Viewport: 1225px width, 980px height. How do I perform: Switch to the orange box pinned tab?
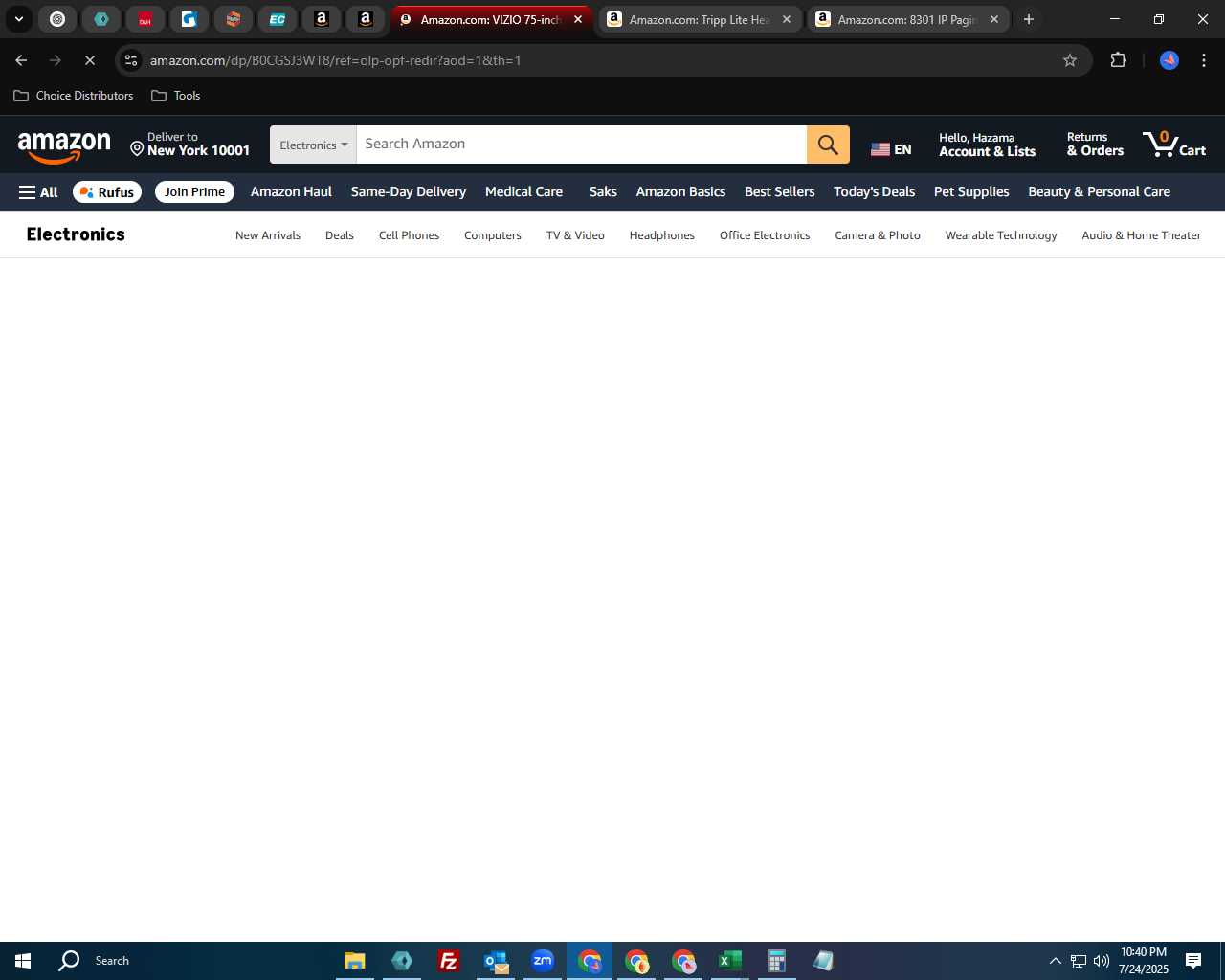tap(234, 19)
